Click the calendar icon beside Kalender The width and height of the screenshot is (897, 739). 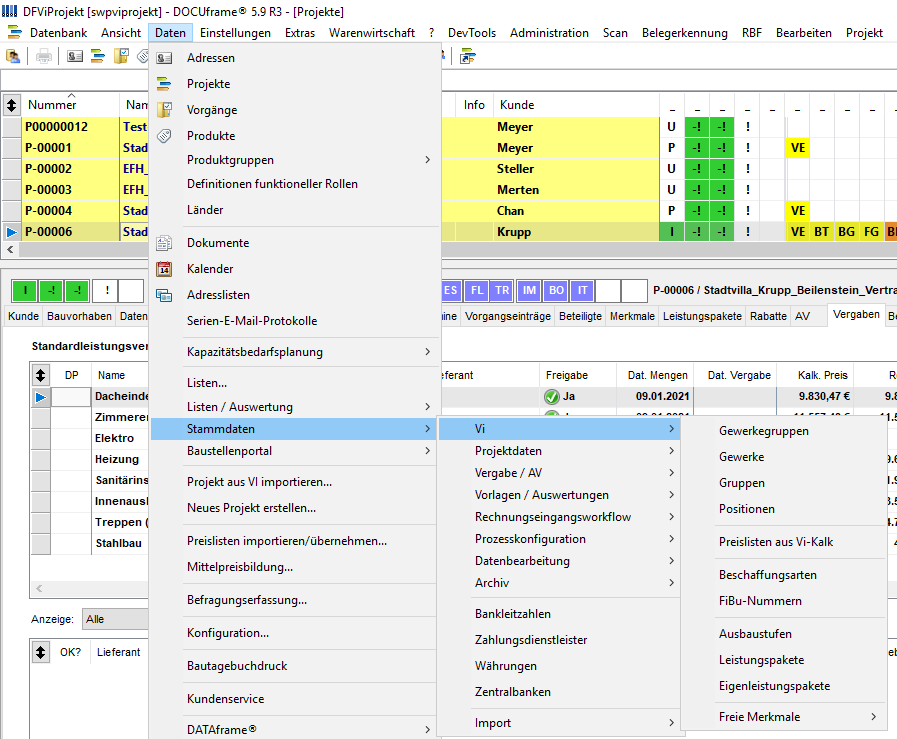point(164,269)
